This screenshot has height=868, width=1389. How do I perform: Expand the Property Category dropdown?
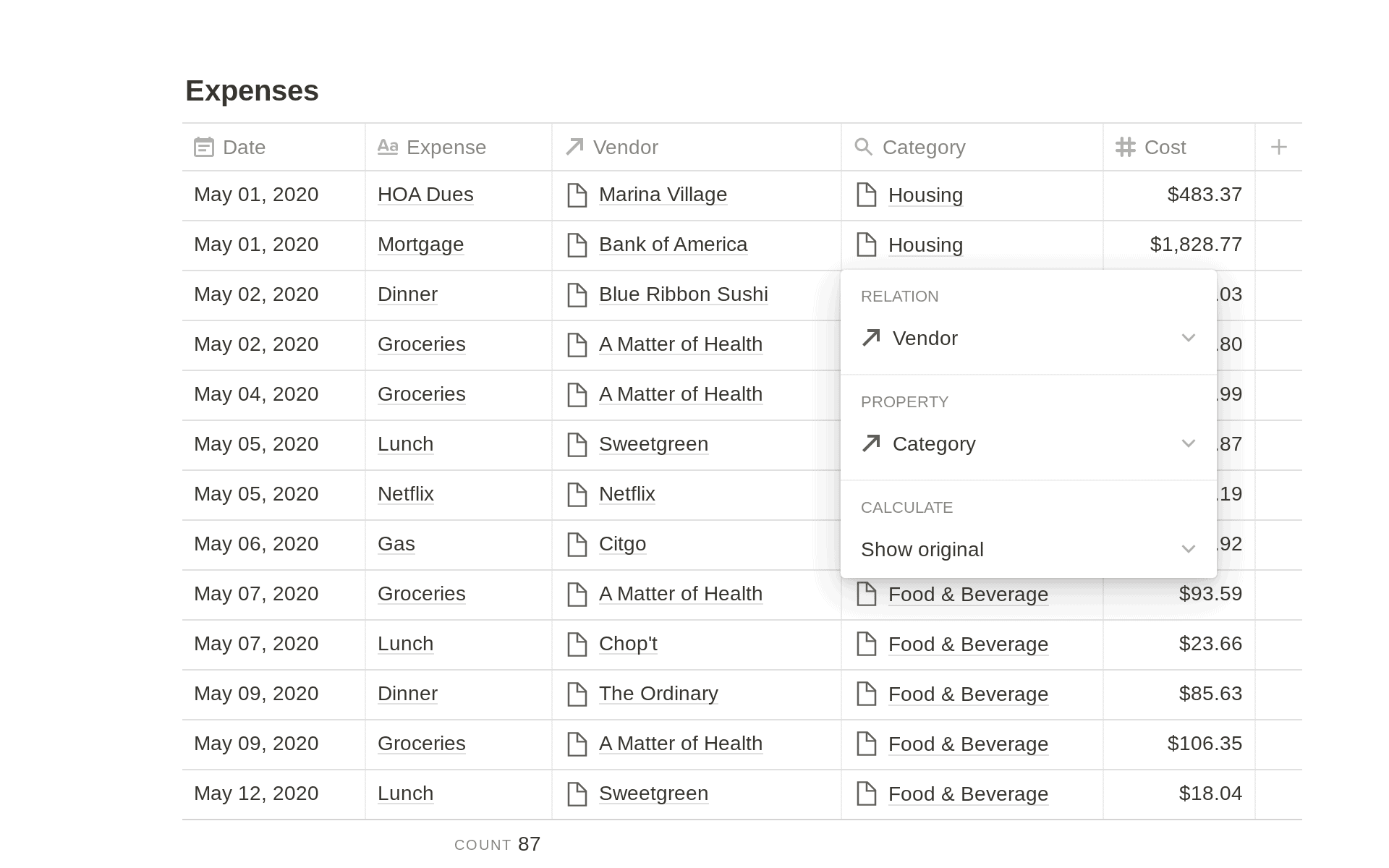1188,444
